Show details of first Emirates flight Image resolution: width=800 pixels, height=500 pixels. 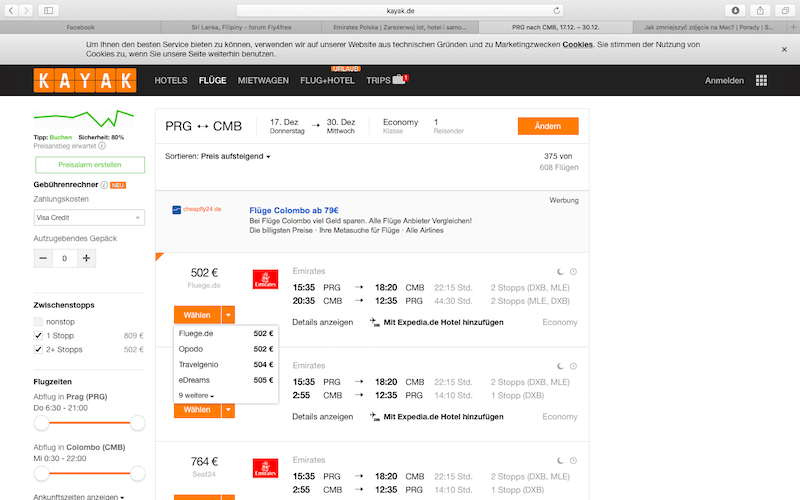click(322, 322)
